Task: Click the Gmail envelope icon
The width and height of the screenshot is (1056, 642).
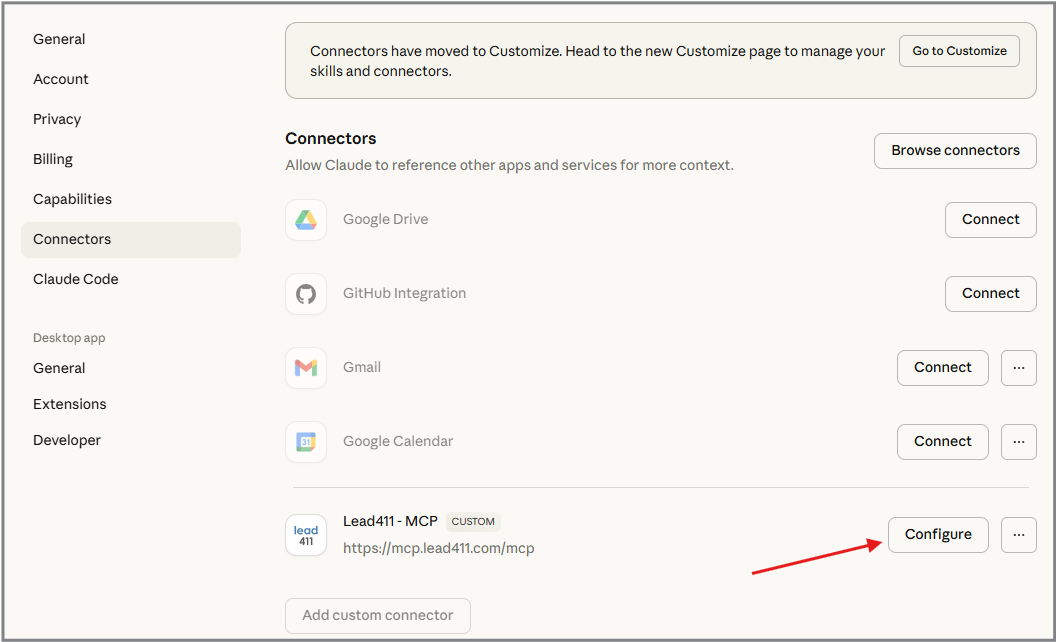Action: click(x=306, y=368)
